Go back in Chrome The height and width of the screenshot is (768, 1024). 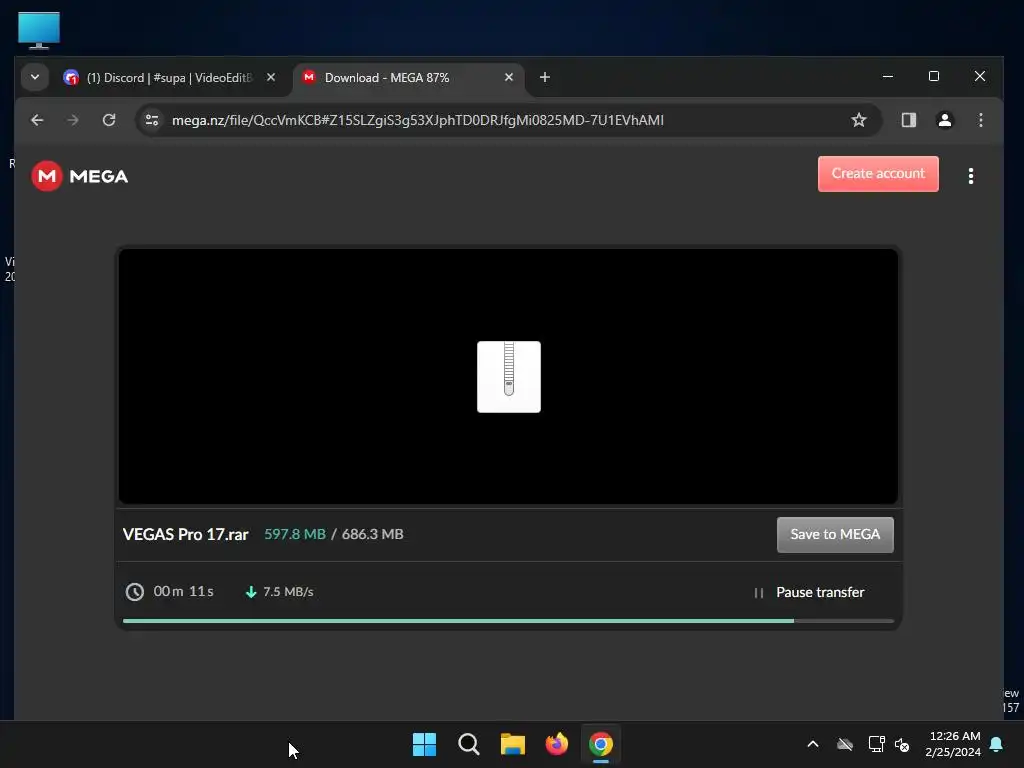coord(37,120)
